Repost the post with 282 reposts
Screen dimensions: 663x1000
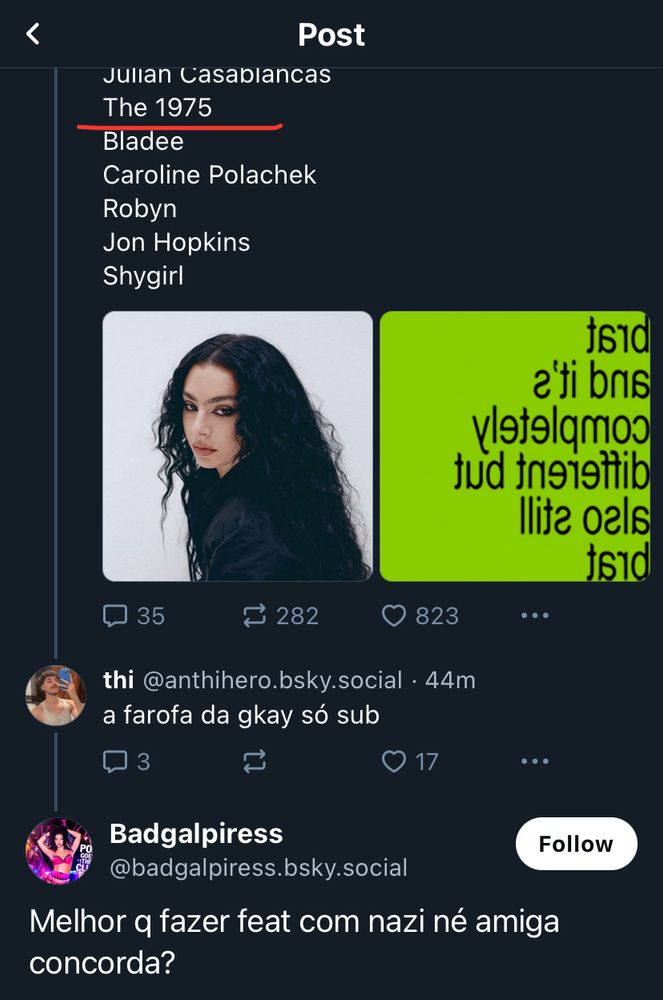click(281, 616)
